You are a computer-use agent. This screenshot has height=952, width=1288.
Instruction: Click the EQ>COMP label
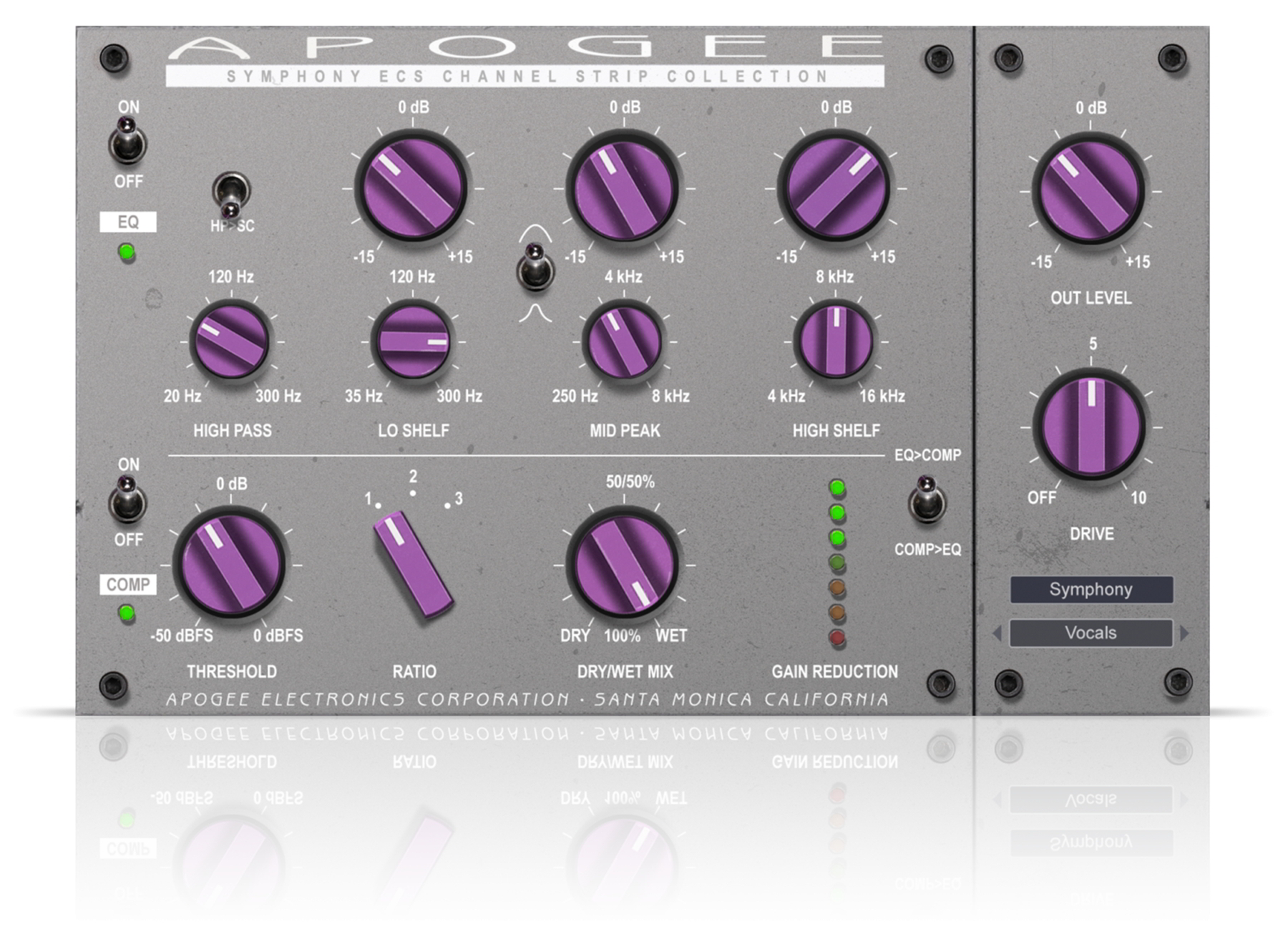point(927,455)
